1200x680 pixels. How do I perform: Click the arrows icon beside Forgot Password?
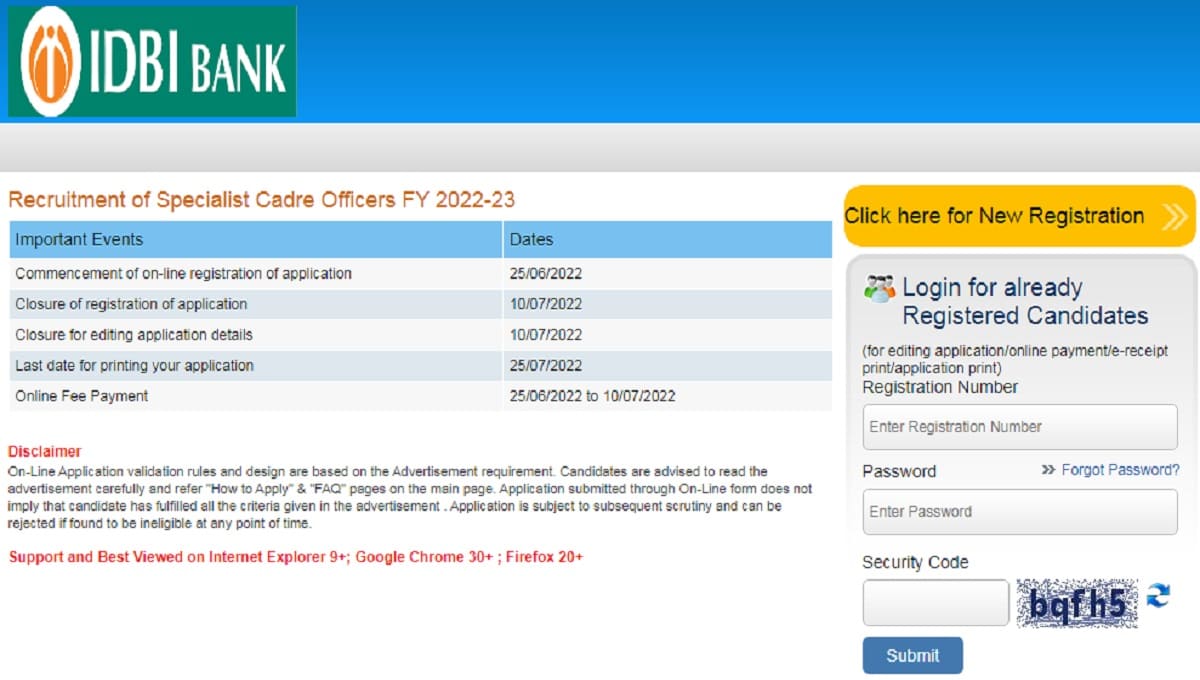pos(1048,470)
